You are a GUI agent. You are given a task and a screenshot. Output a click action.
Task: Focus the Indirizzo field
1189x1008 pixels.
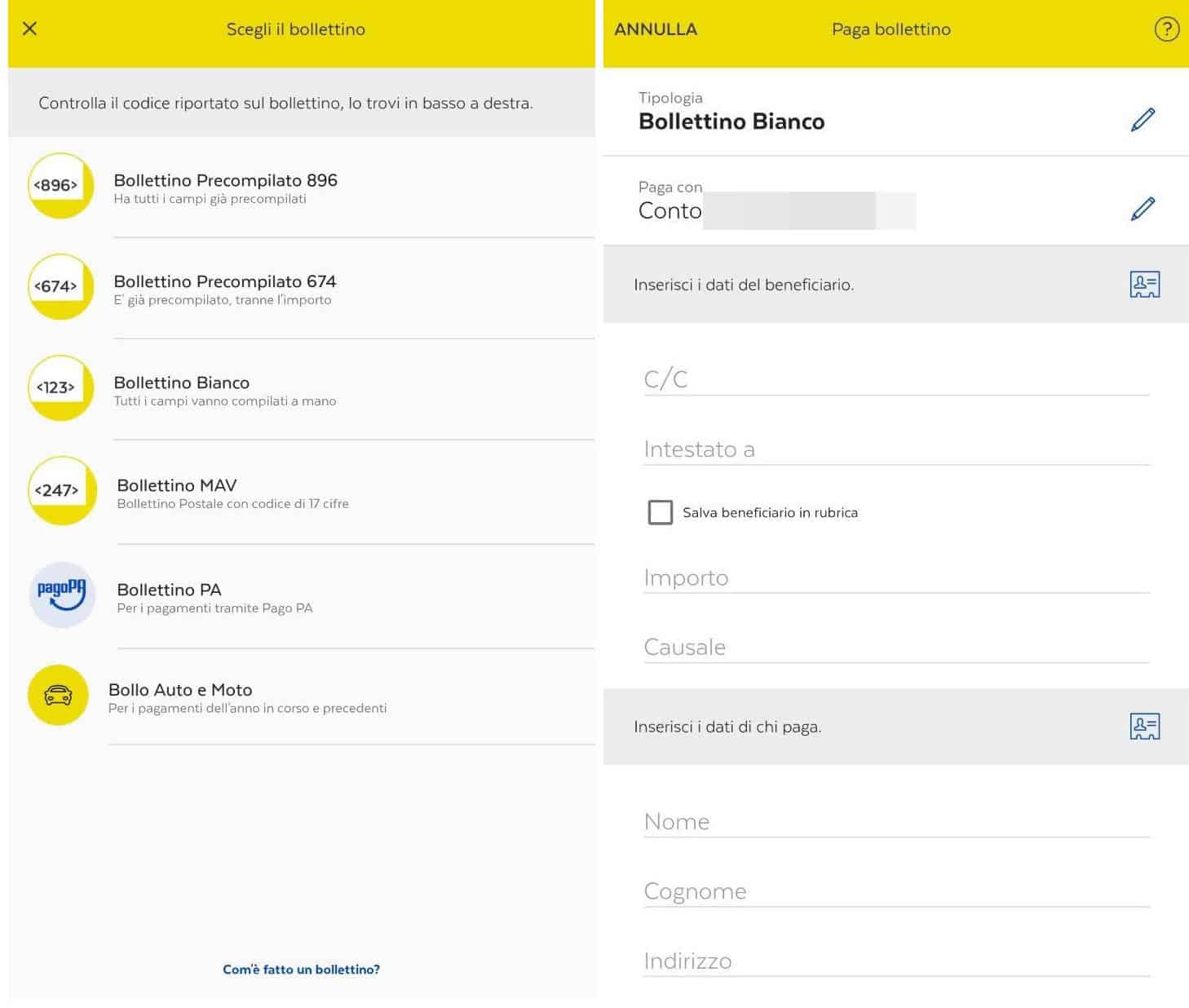tap(896, 961)
